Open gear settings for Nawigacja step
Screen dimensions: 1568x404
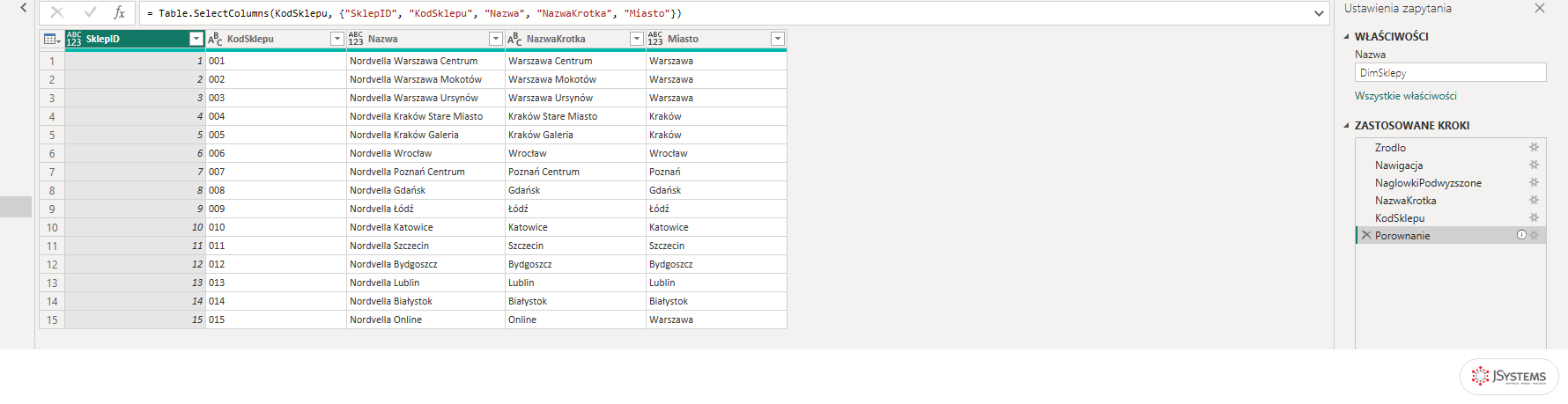[x=1534, y=165]
